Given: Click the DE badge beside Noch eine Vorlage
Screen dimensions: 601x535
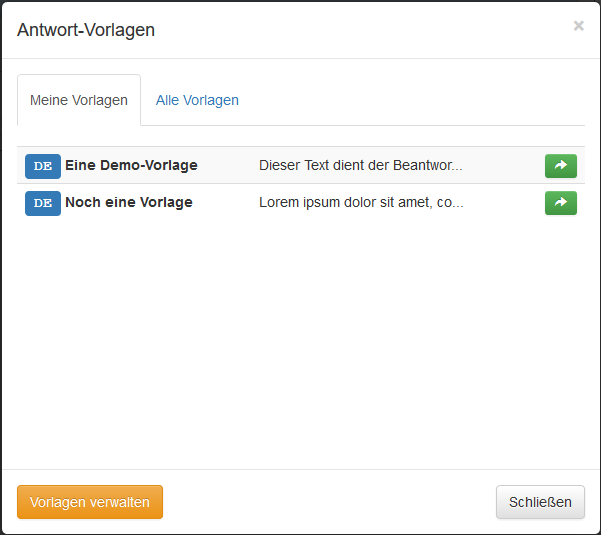Looking at the screenshot, I should pos(43,203).
